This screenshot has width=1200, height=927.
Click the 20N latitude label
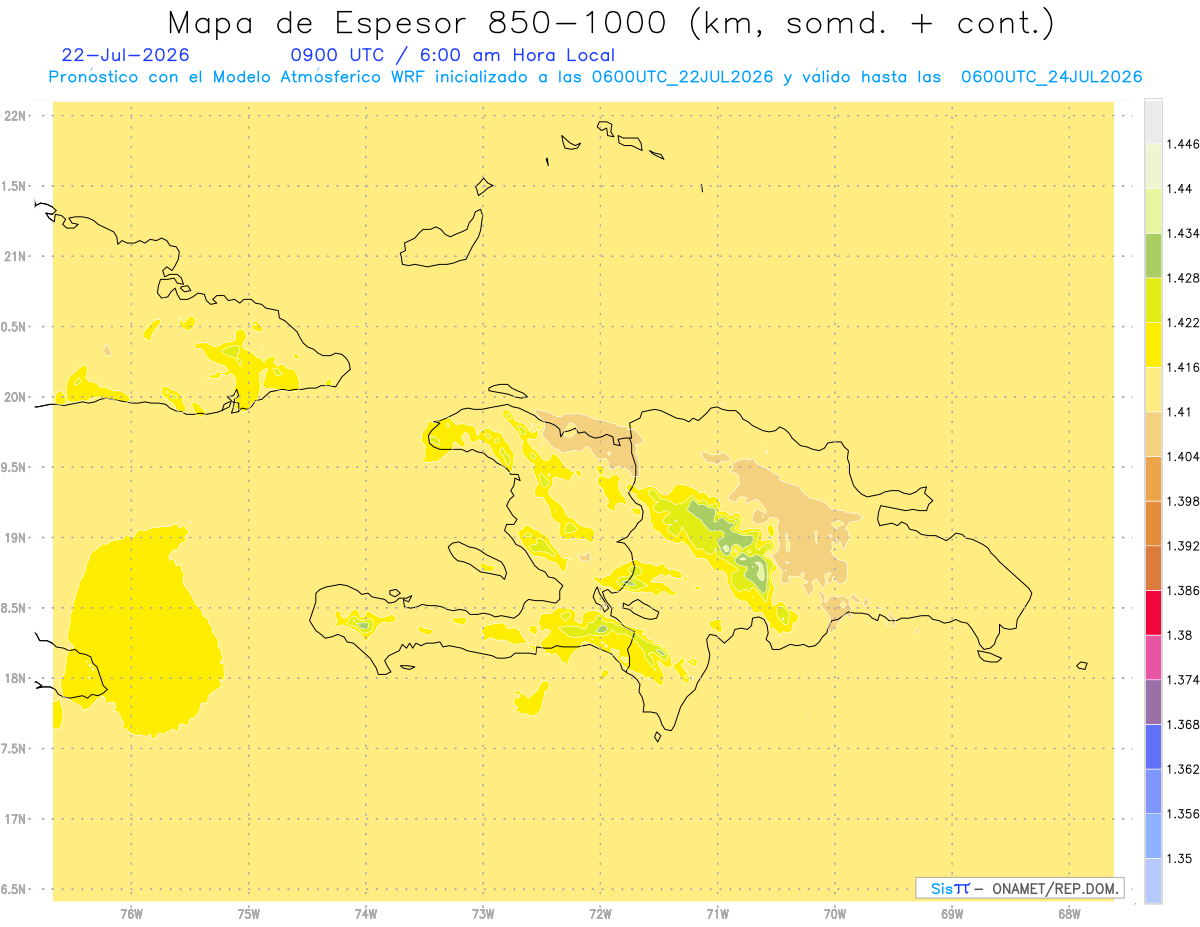point(14,397)
